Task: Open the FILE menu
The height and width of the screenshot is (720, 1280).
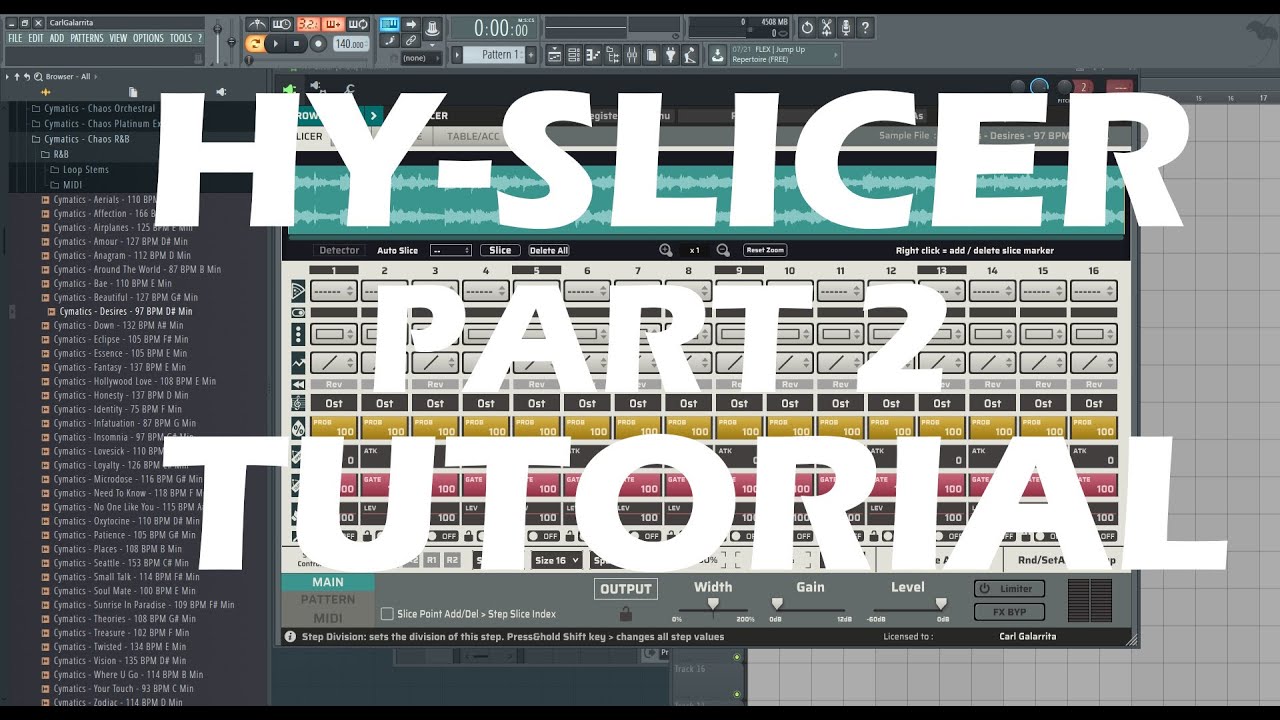Action: point(15,38)
